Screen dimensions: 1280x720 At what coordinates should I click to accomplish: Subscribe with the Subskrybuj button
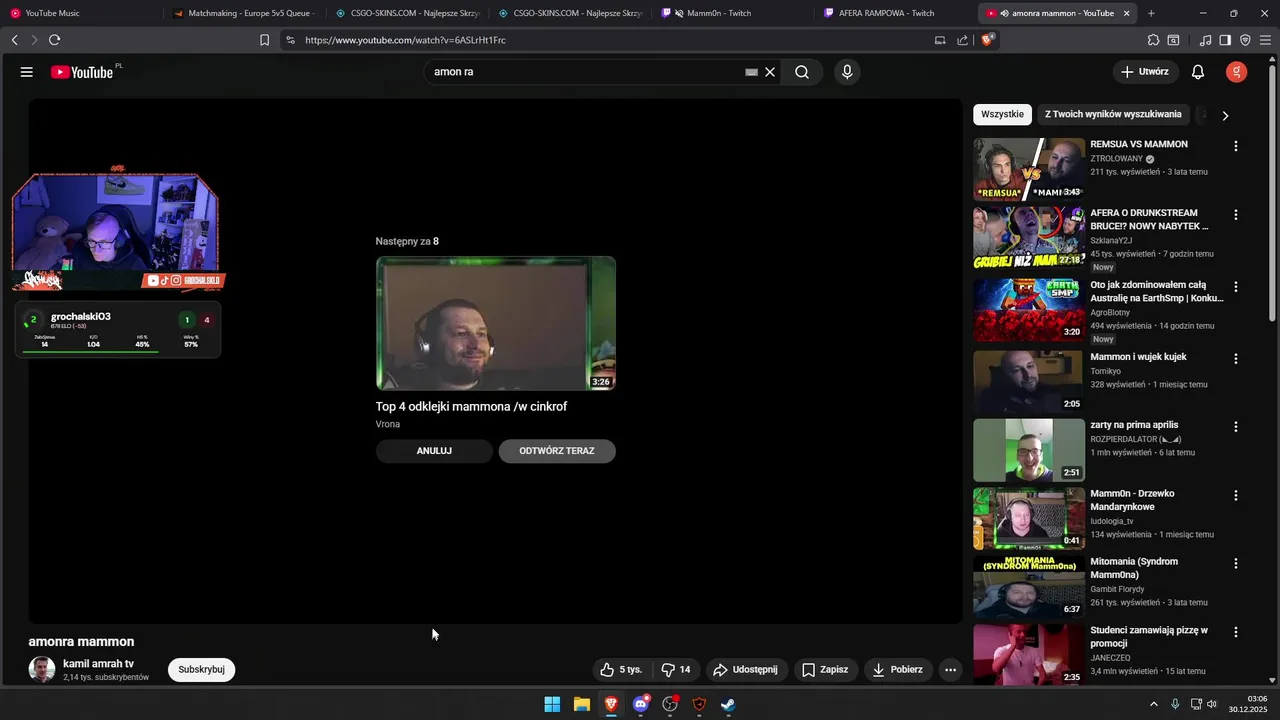point(201,669)
